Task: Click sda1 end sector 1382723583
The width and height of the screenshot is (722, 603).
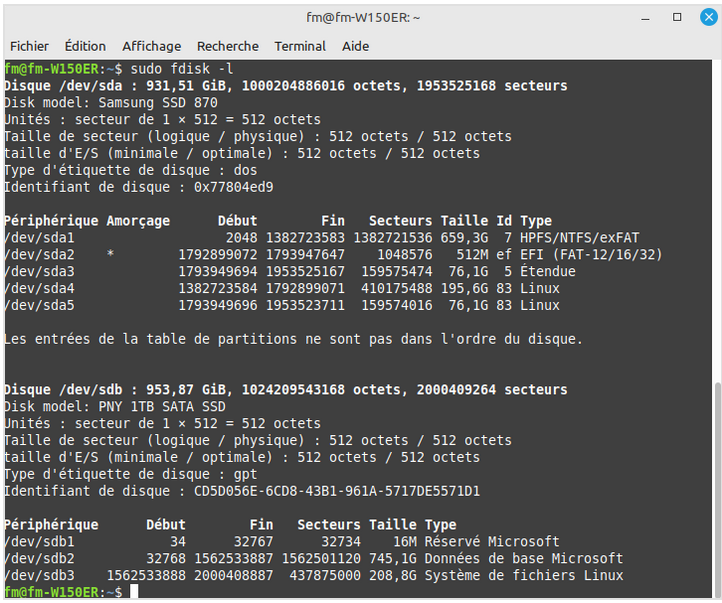Action: [305, 238]
